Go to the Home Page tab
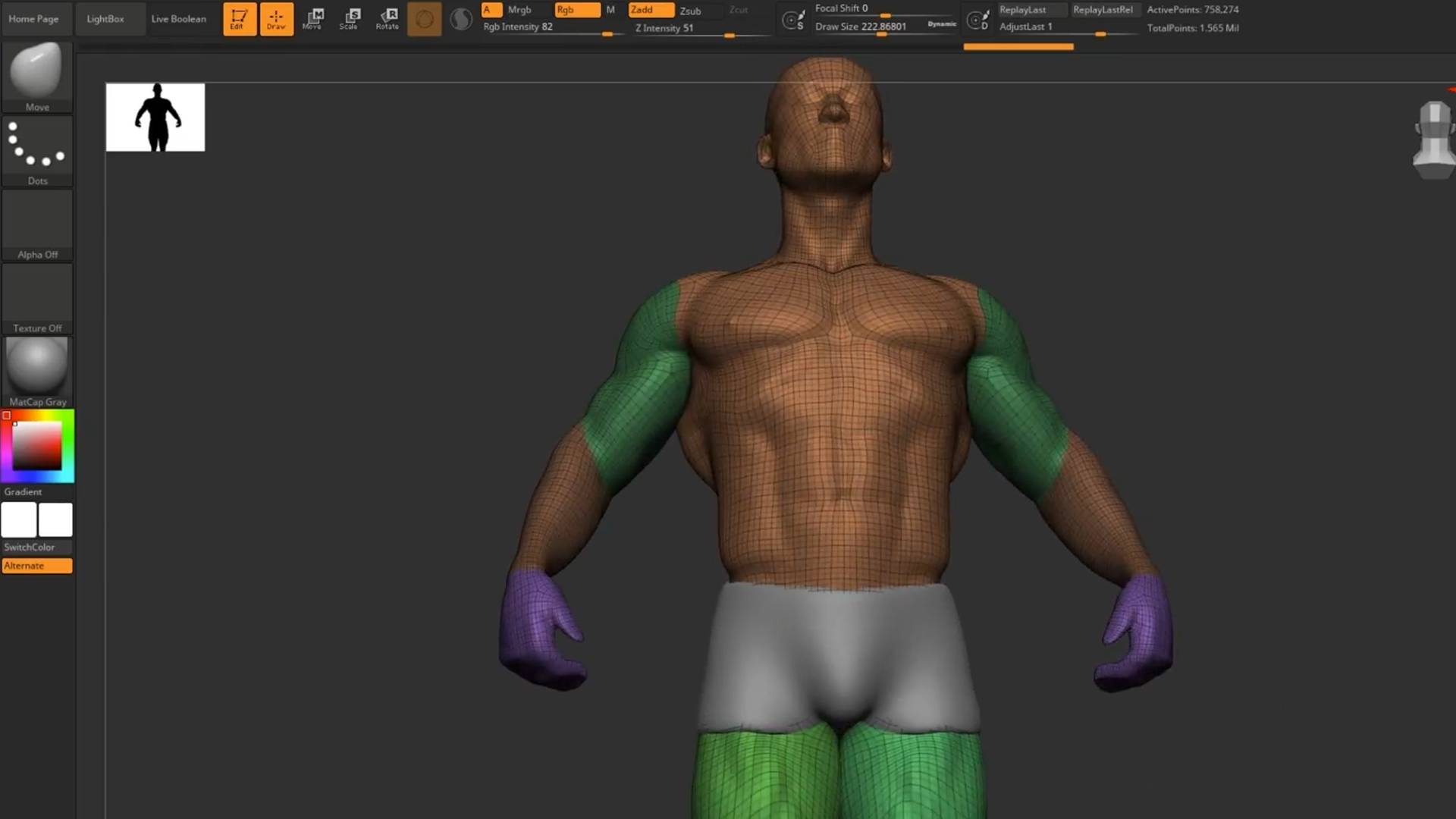The width and height of the screenshot is (1456, 819). [x=33, y=19]
